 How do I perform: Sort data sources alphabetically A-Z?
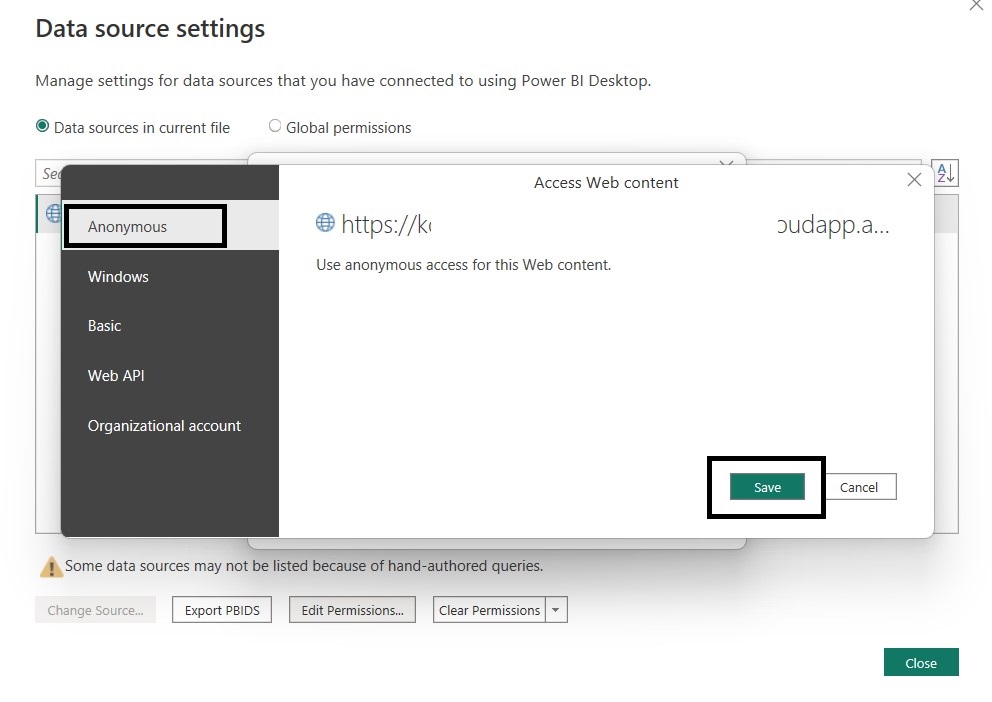(x=945, y=173)
